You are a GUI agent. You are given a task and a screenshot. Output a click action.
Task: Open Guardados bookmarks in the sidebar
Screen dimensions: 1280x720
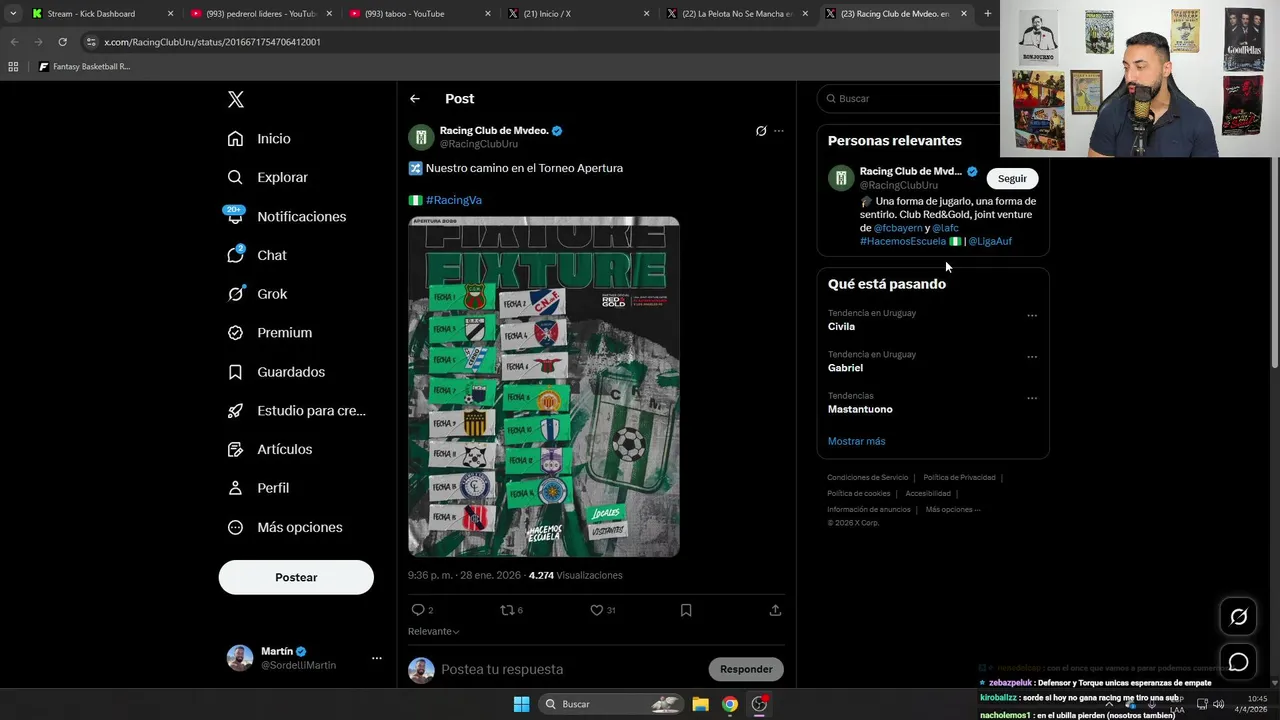click(276, 372)
